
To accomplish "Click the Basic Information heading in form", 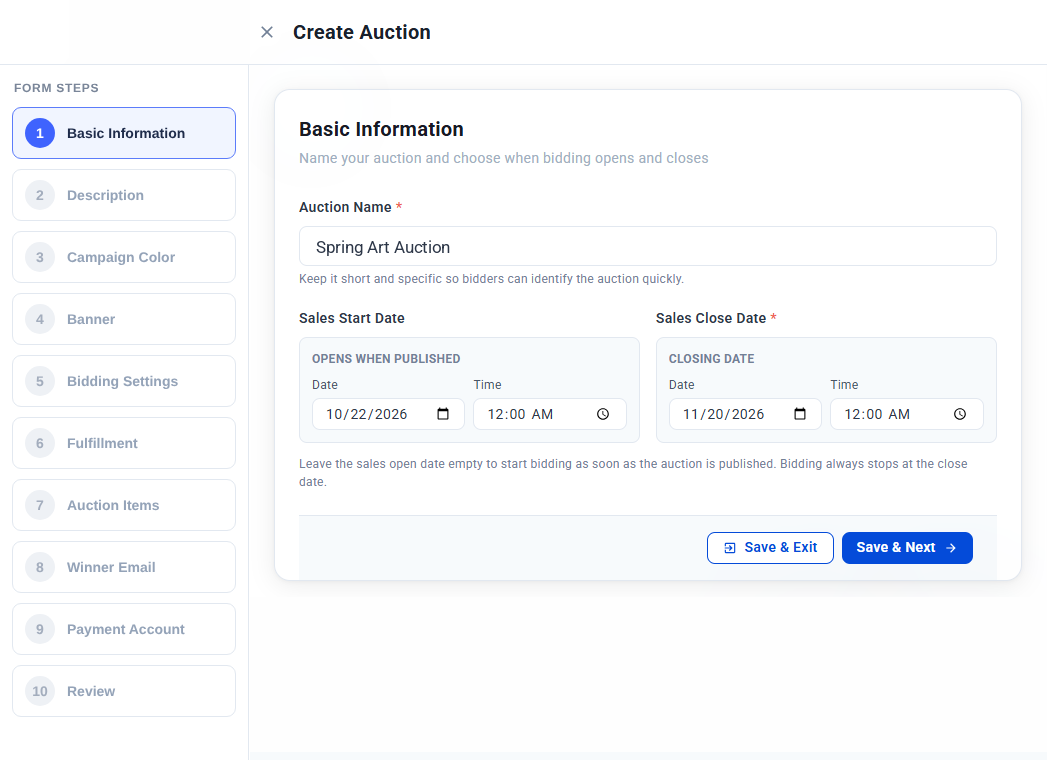I will coord(381,129).
